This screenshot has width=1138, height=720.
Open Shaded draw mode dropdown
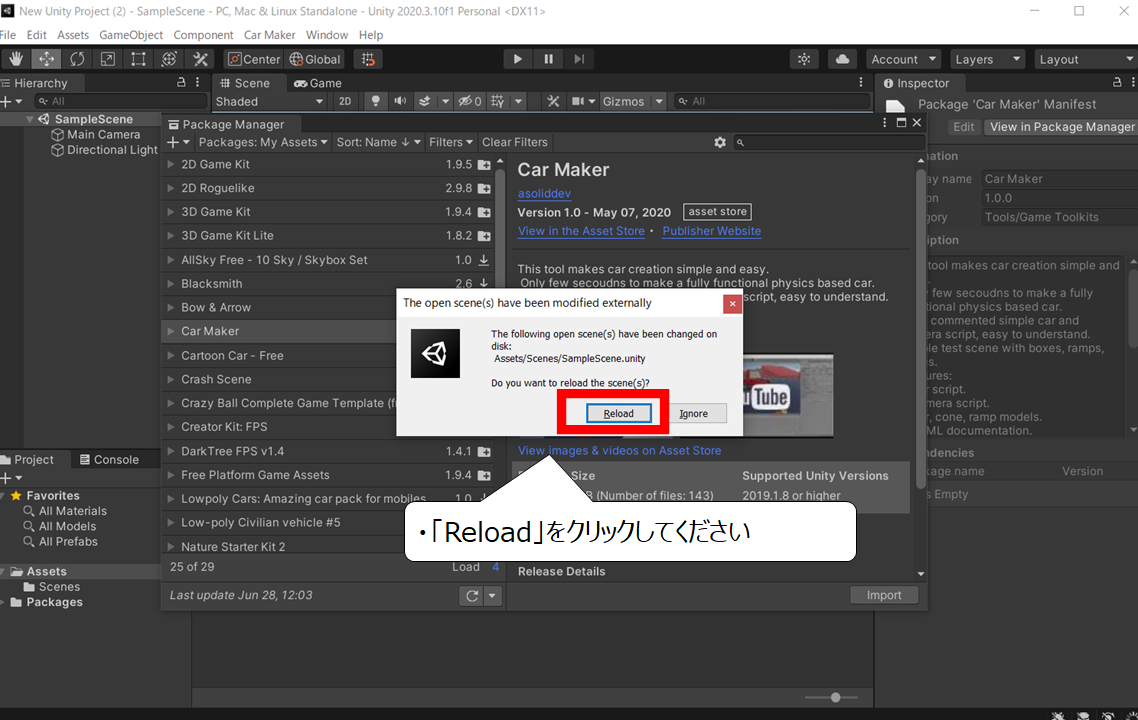(269, 102)
